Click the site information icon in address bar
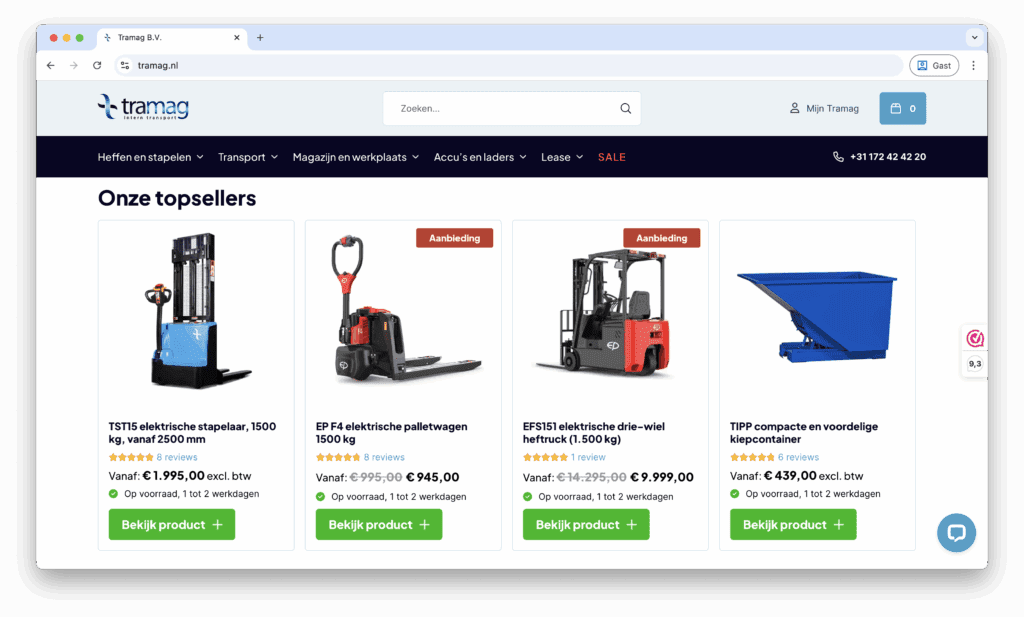This screenshot has height=617, width=1024. pos(125,65)
